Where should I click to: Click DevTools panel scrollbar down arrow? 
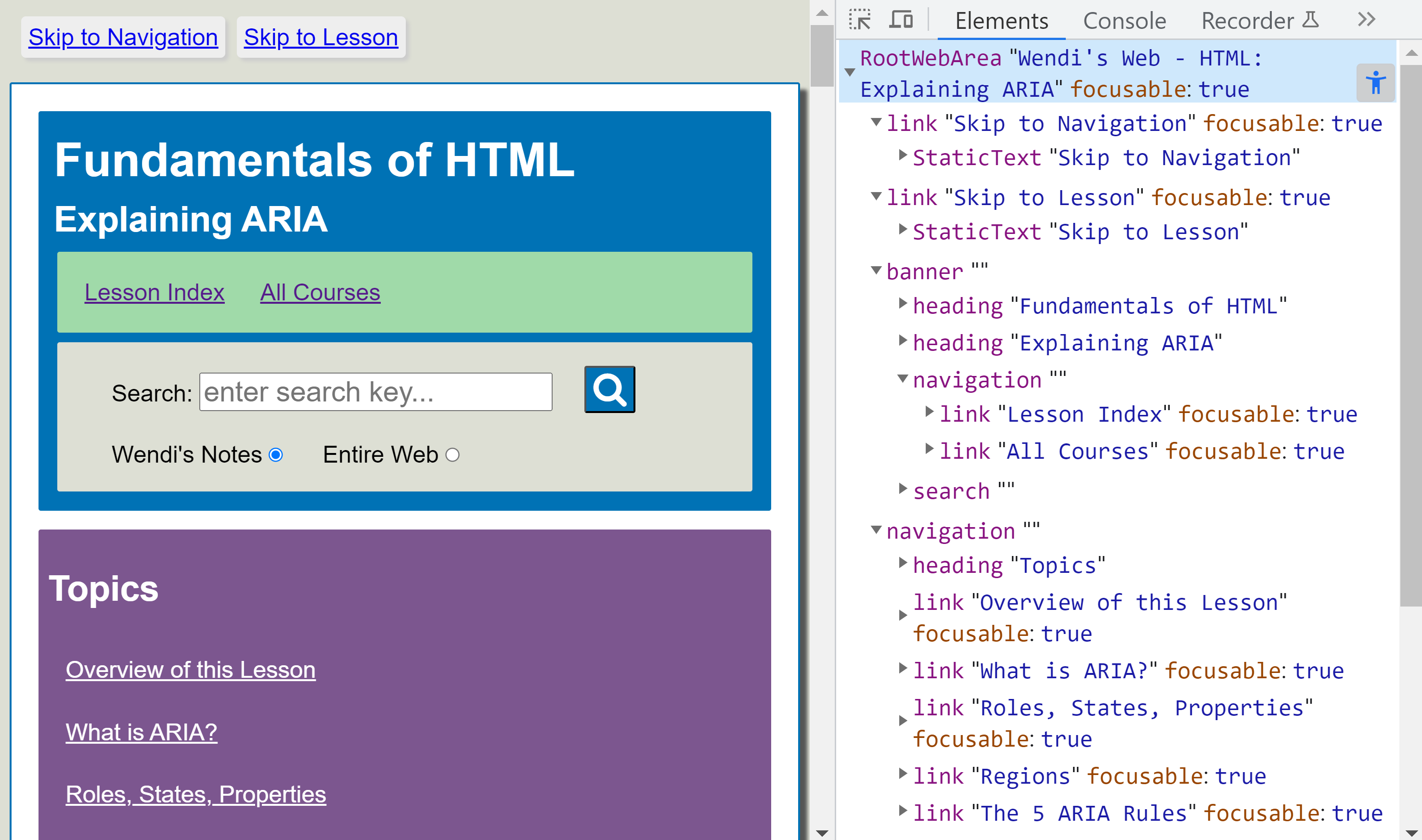(1411, 832)
